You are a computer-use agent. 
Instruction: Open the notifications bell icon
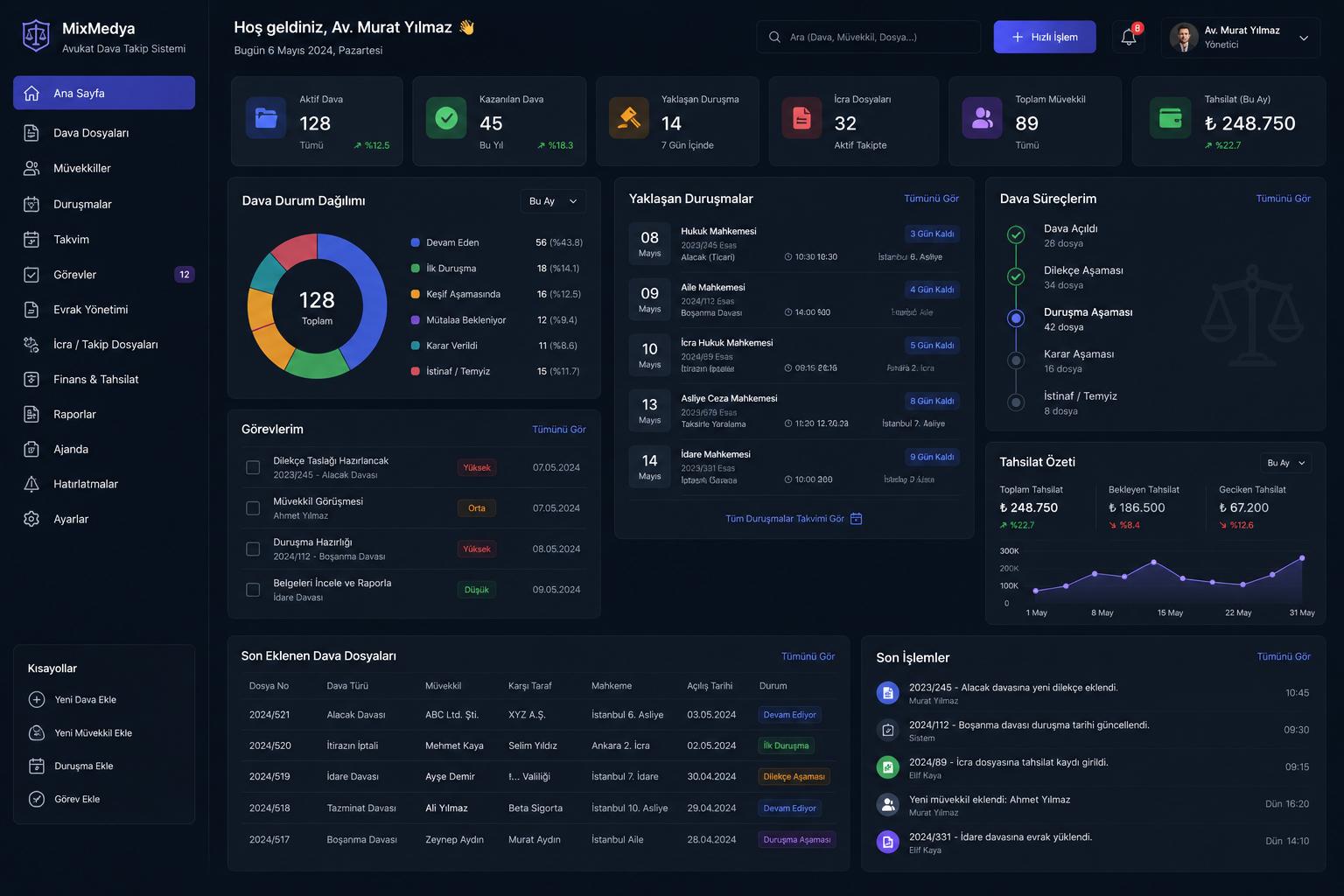[1129, 37]
